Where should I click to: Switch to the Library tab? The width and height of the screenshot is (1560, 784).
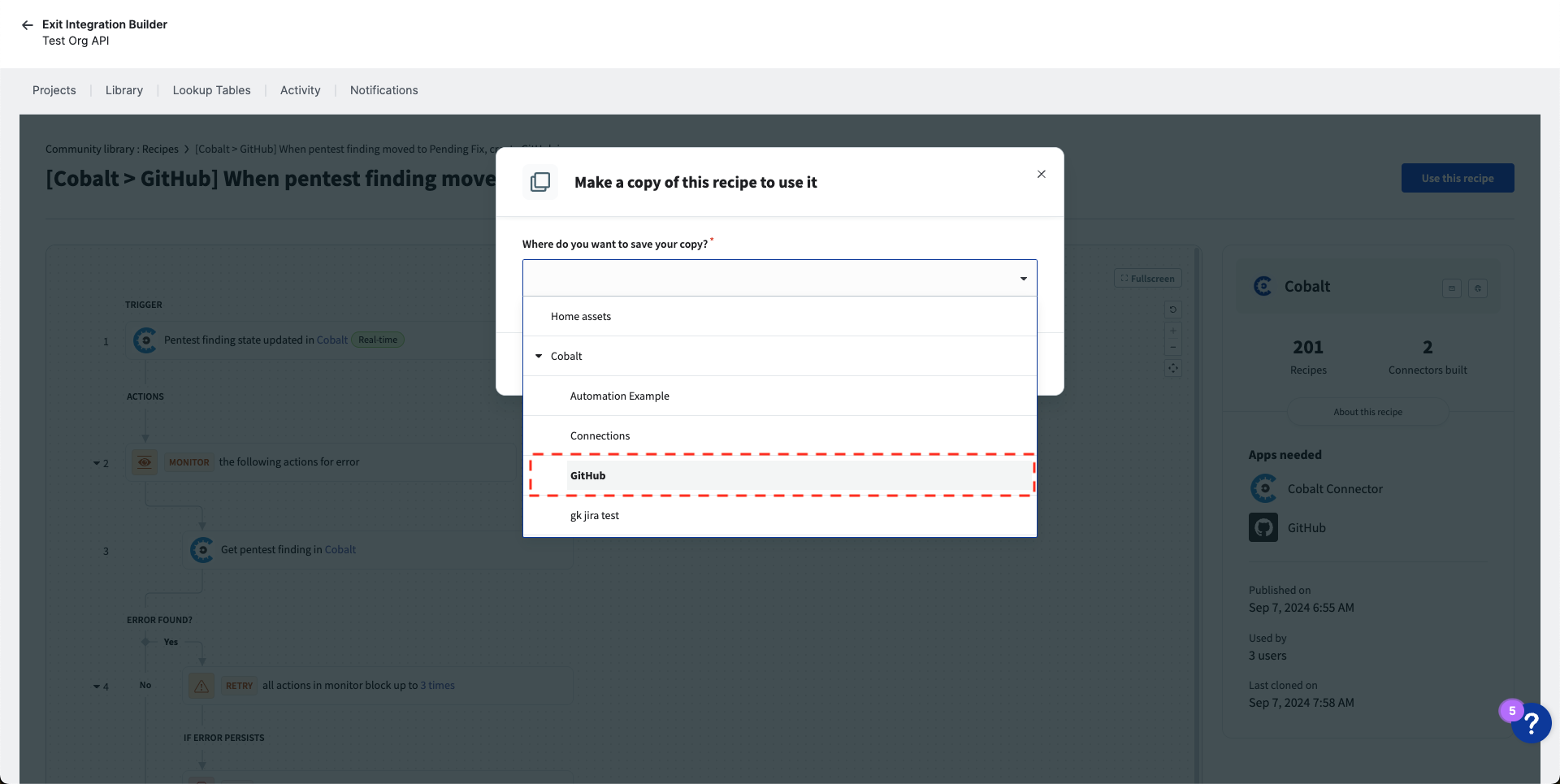(124, 90)
